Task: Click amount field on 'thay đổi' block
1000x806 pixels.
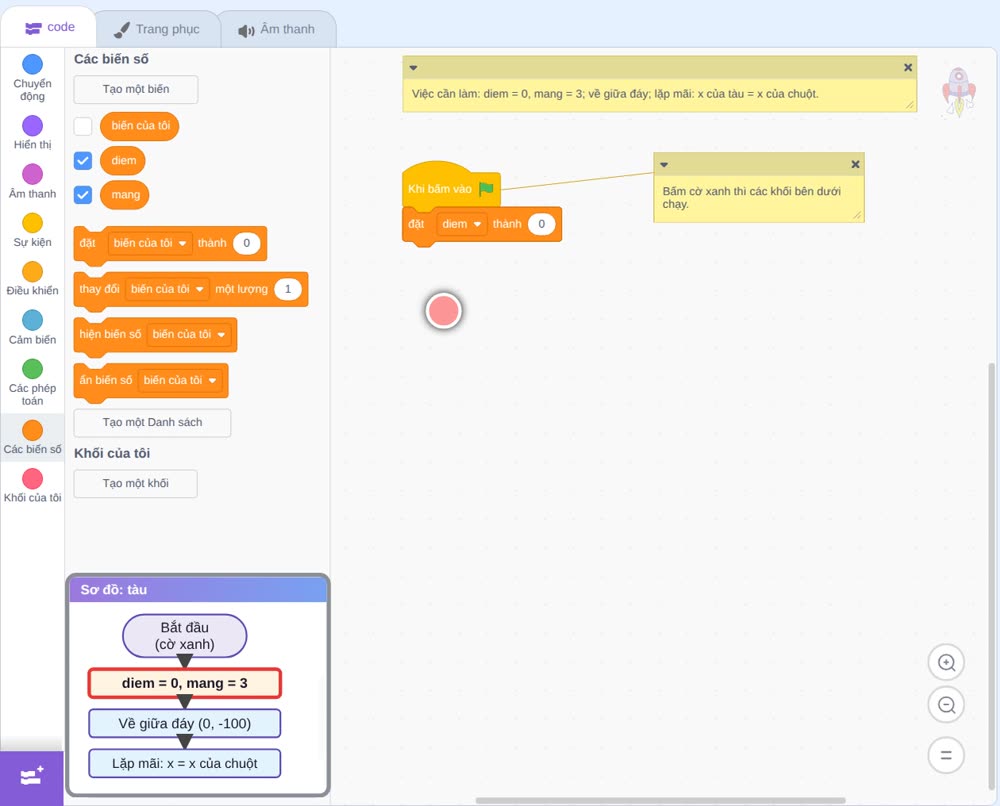Action: point(288,289)
